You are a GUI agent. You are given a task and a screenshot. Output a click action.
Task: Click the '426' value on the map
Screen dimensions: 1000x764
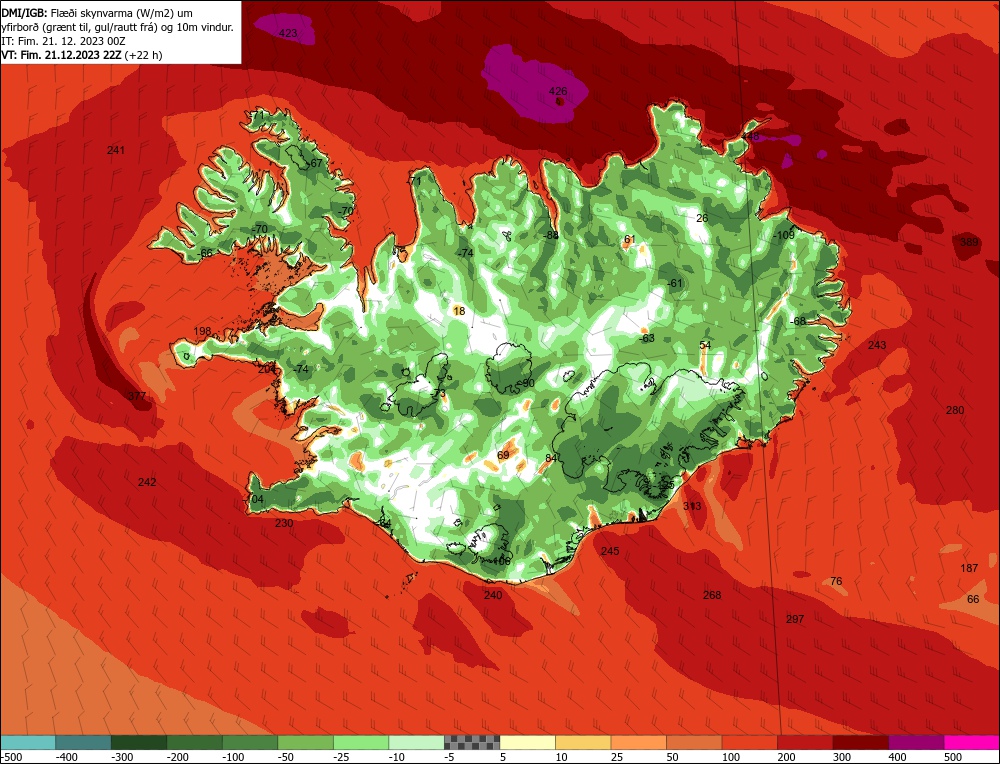(x=558, y=91)
